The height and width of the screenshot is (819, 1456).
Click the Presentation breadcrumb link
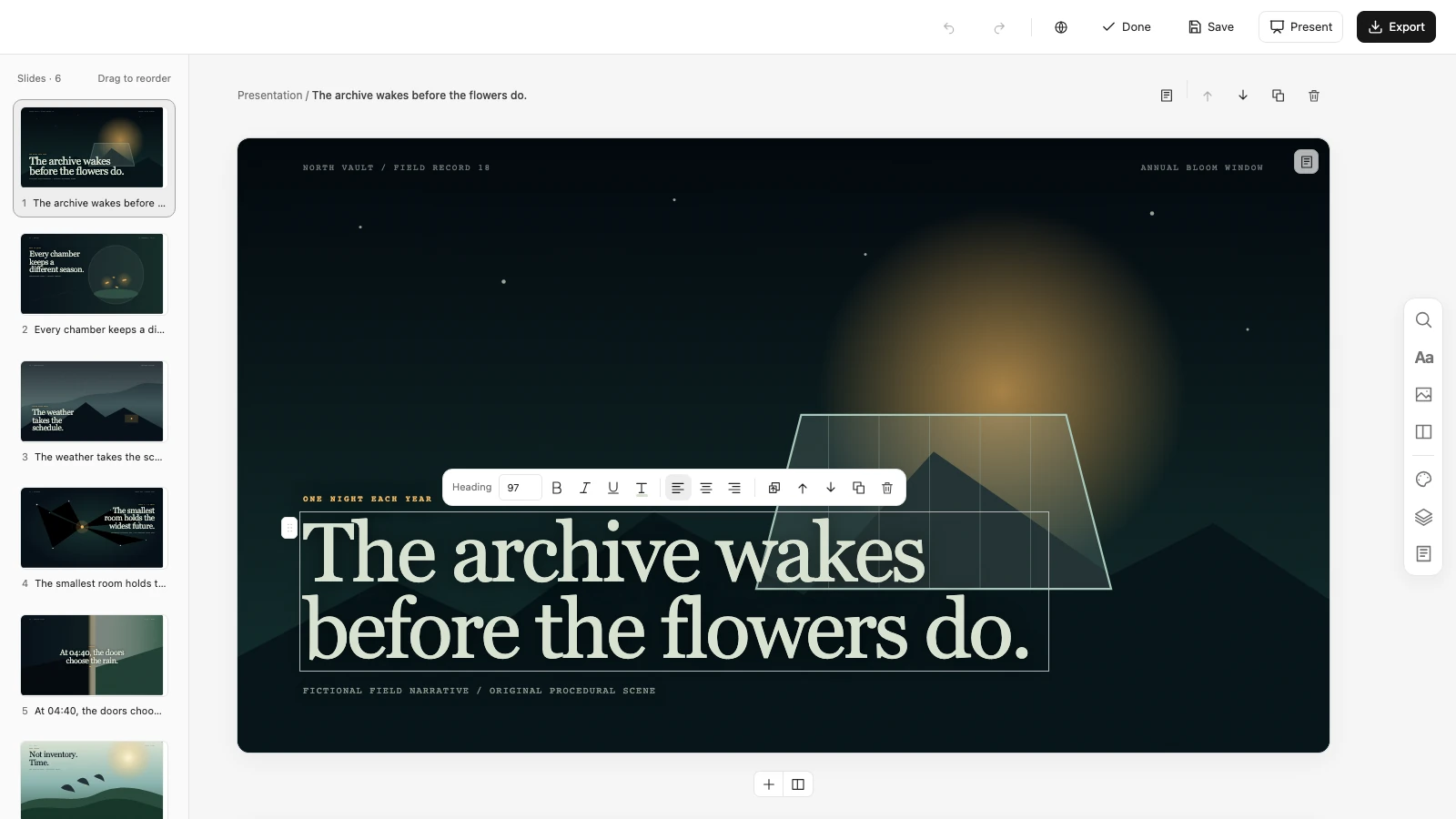coord(269,96)
